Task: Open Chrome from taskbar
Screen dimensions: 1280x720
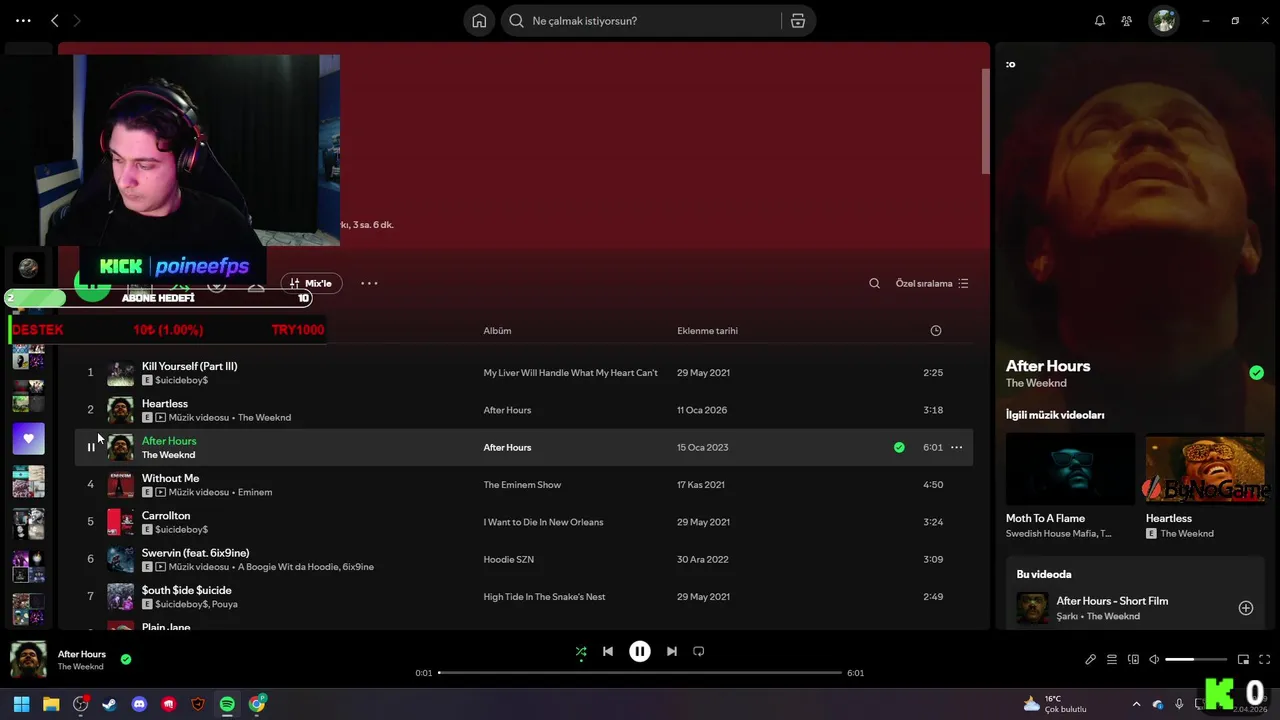Action: [257, 704]
